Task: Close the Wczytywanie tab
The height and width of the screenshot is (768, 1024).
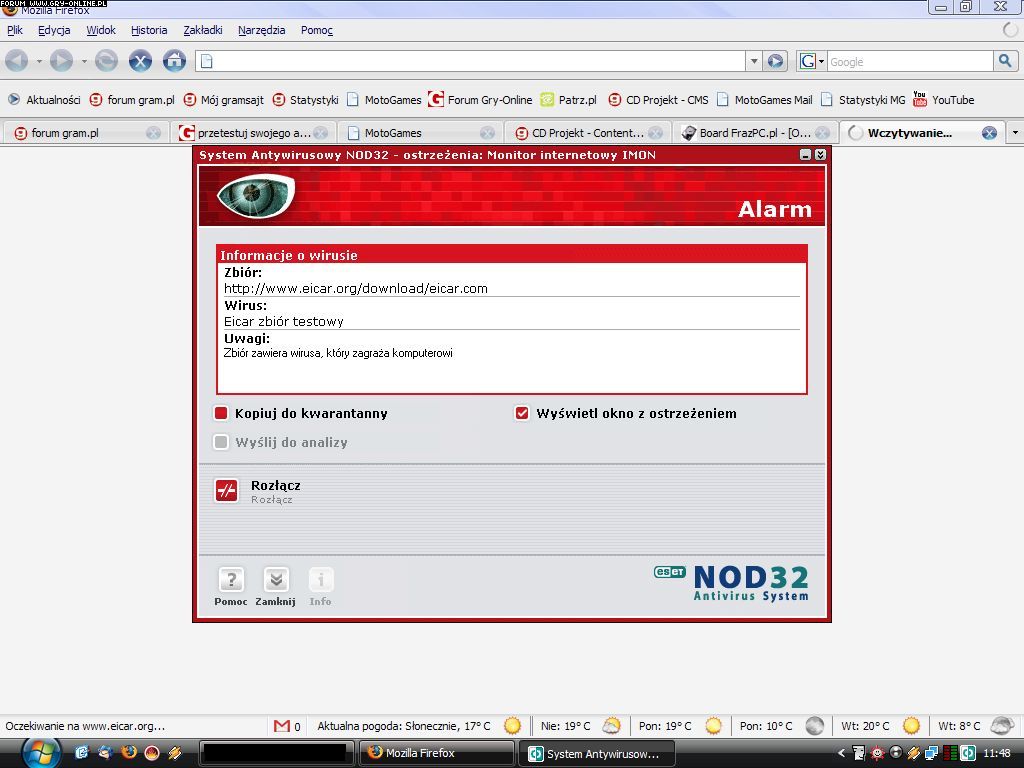Action: coord(989,133)
